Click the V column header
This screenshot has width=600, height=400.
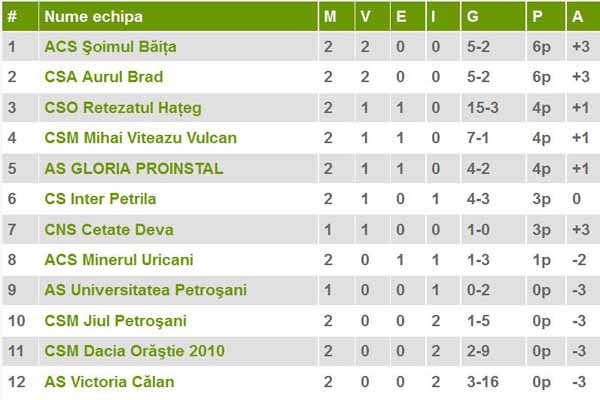366,16
